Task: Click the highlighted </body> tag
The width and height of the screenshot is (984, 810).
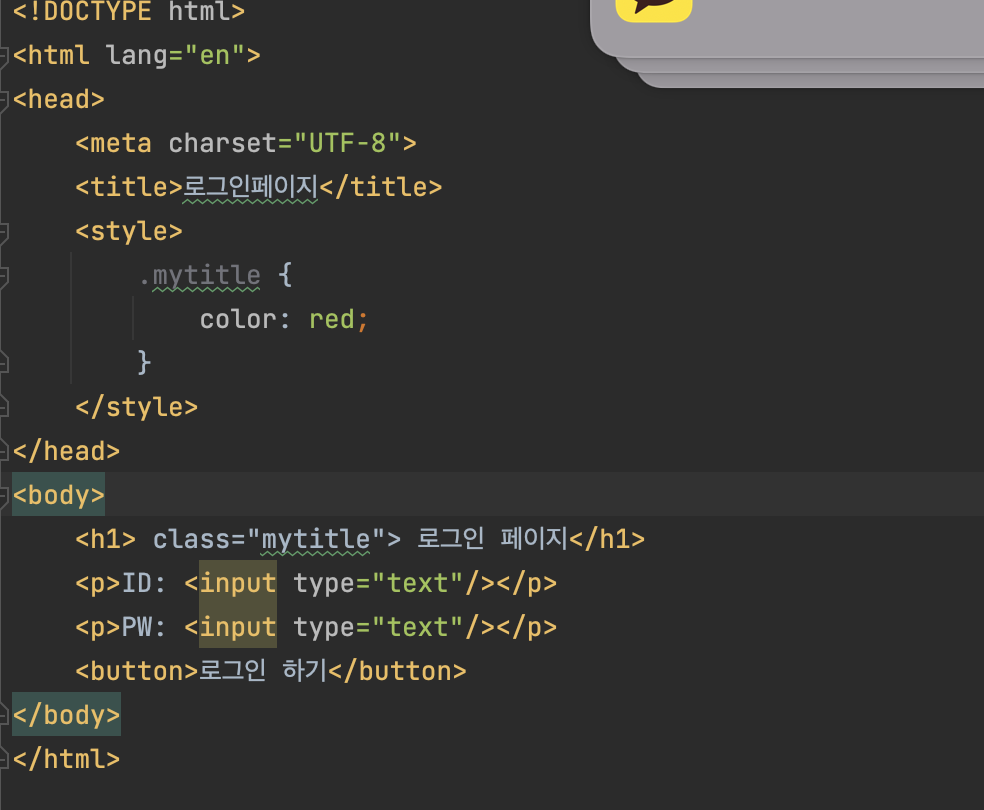Action: [67, 715]
